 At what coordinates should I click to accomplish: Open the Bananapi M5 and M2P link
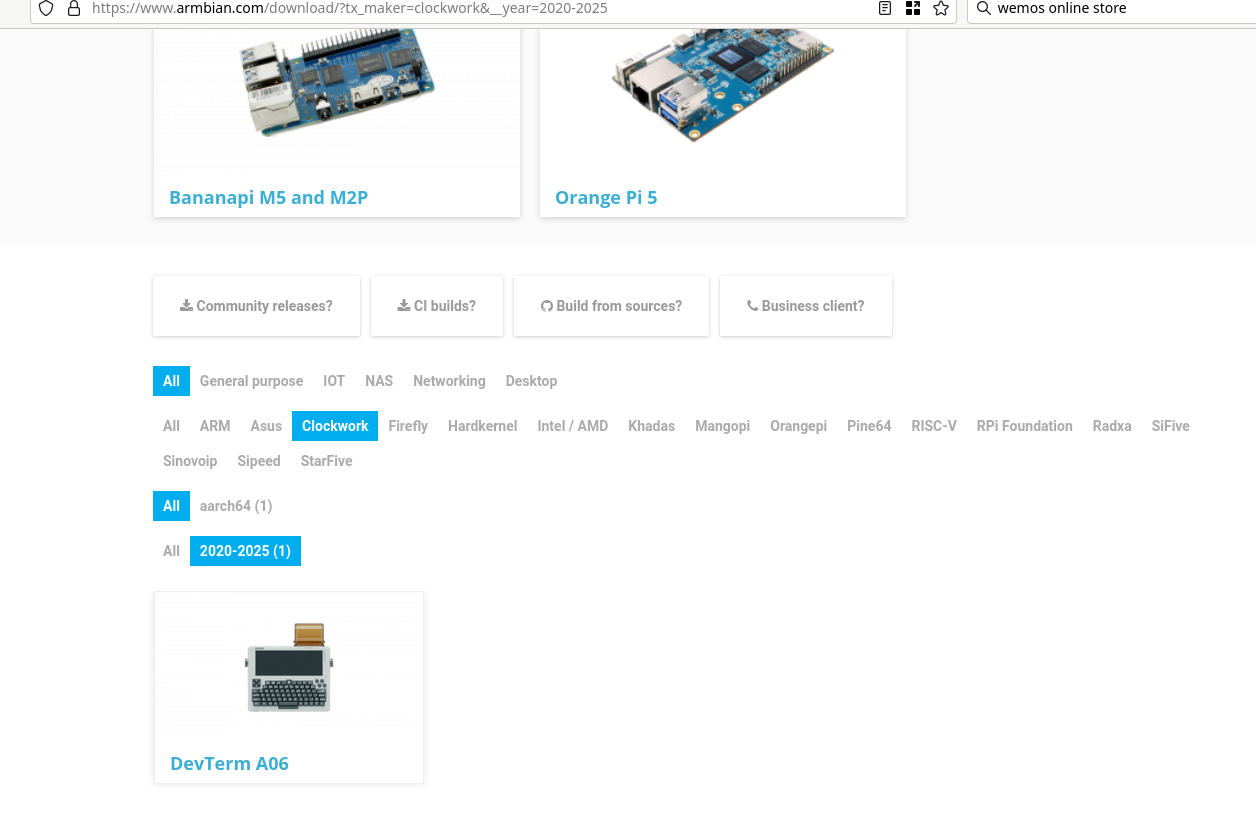pyautogui.click(x=269, y=197)
